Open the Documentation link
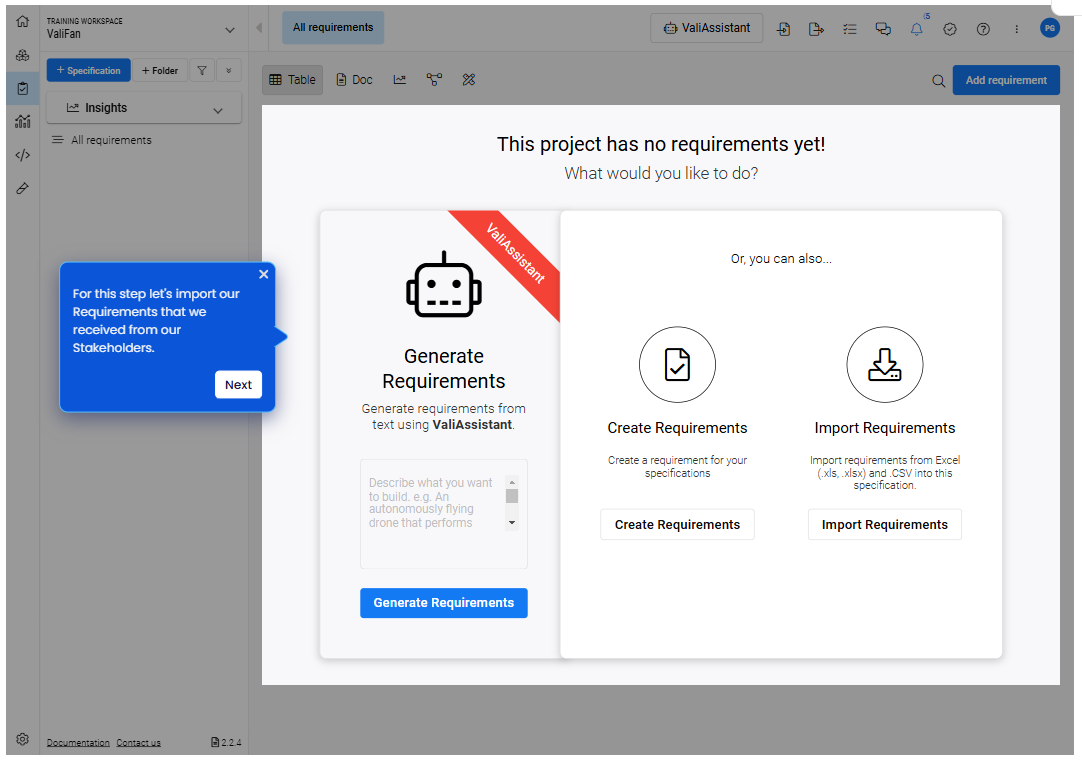1082x762 pixels. pos(78,743)
